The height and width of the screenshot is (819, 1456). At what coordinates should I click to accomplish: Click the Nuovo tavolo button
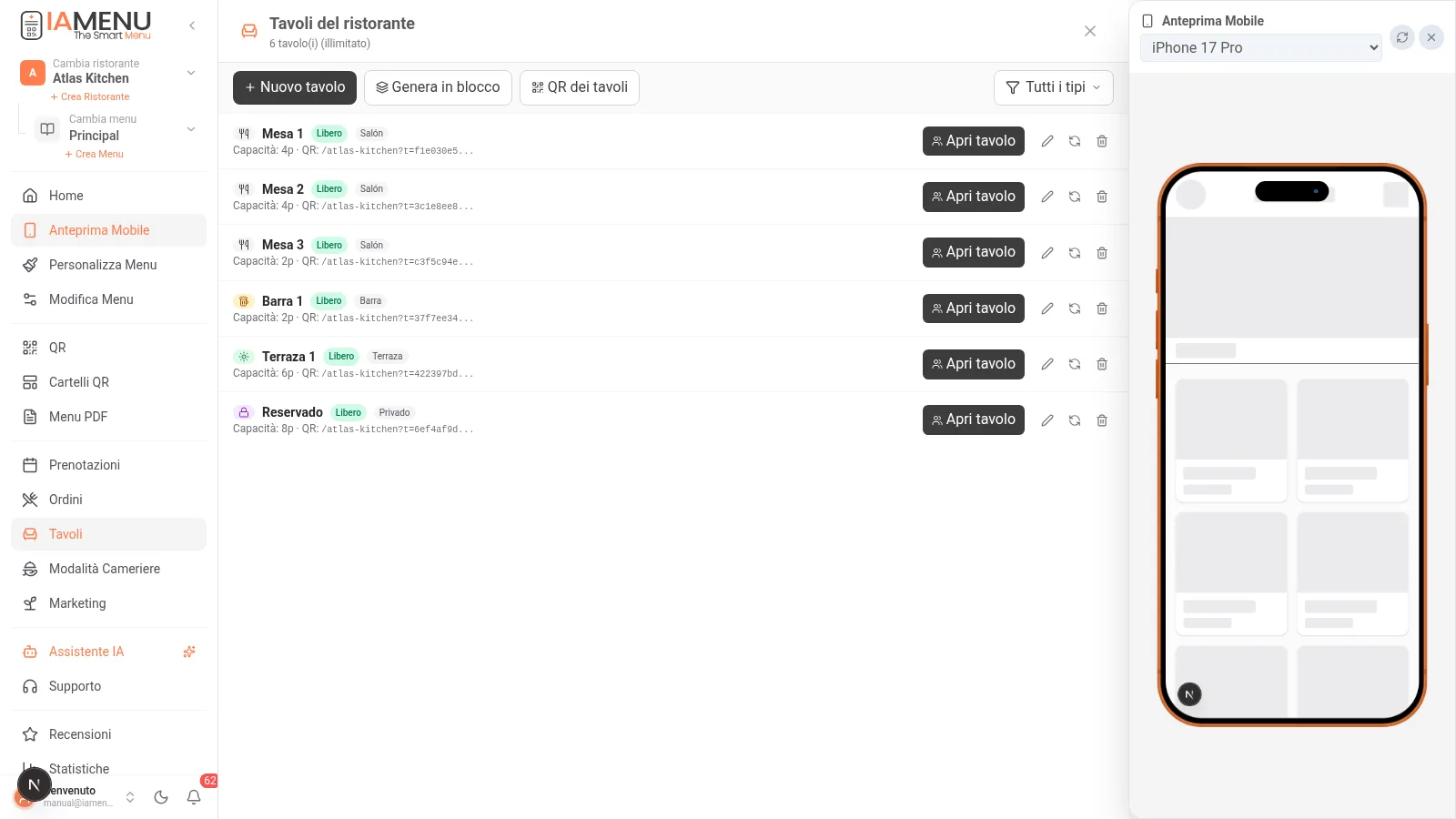pos(295,87)
